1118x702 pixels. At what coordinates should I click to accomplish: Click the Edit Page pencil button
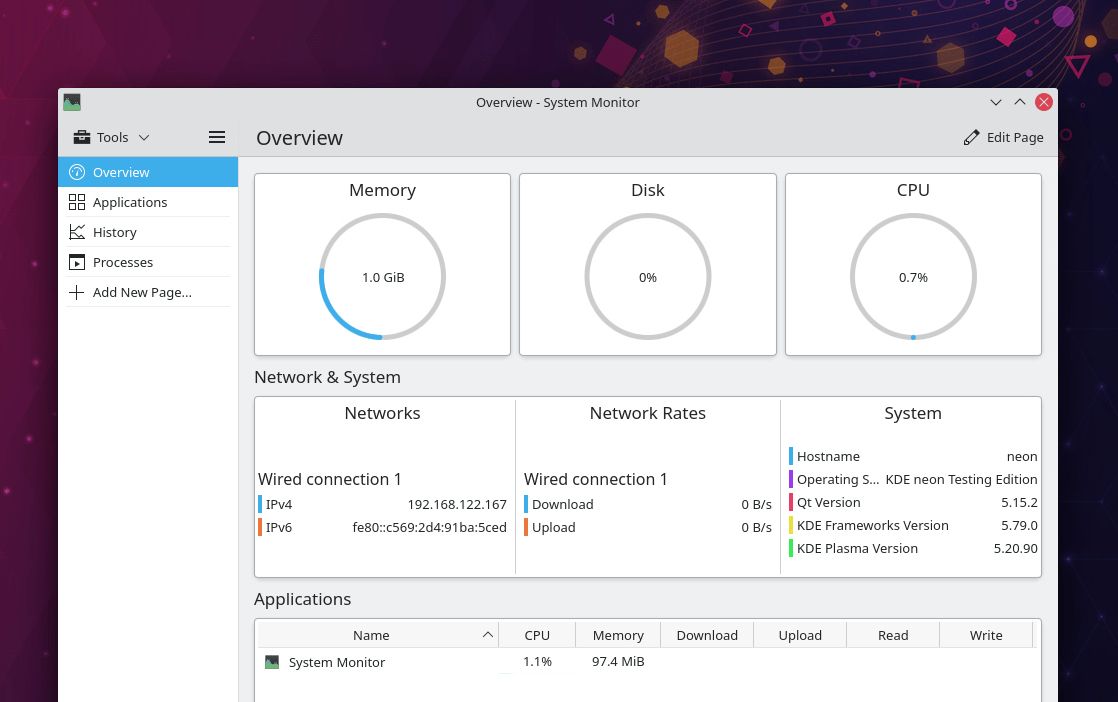pos(1003,138)
